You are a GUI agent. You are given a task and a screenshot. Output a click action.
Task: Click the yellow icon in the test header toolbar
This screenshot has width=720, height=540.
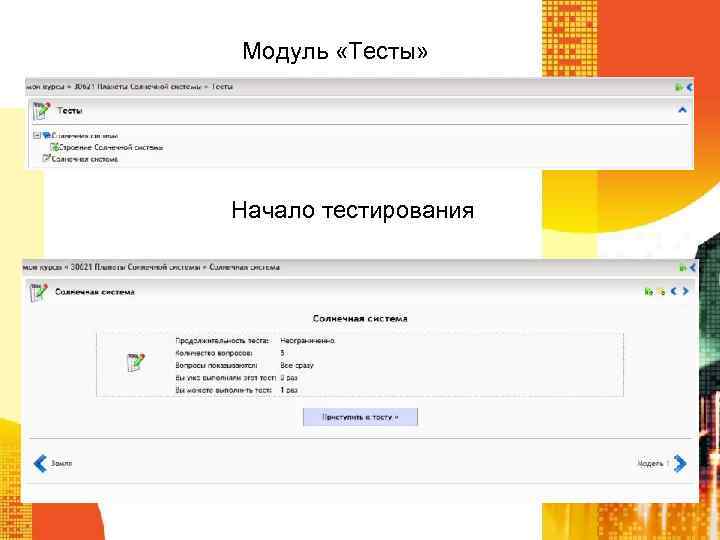pos(661,292)
